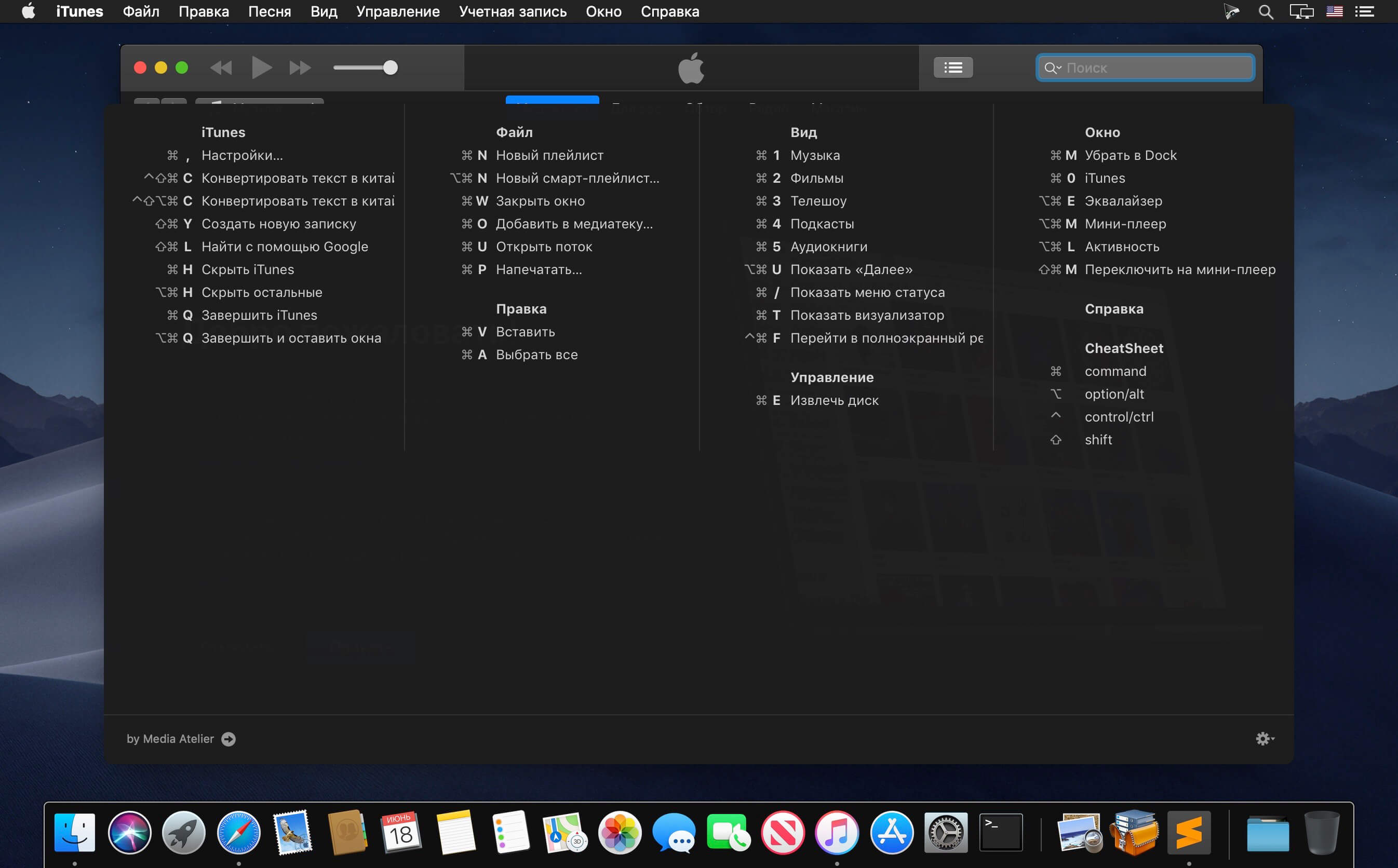Open the Окно menu in menu bar

603,11
